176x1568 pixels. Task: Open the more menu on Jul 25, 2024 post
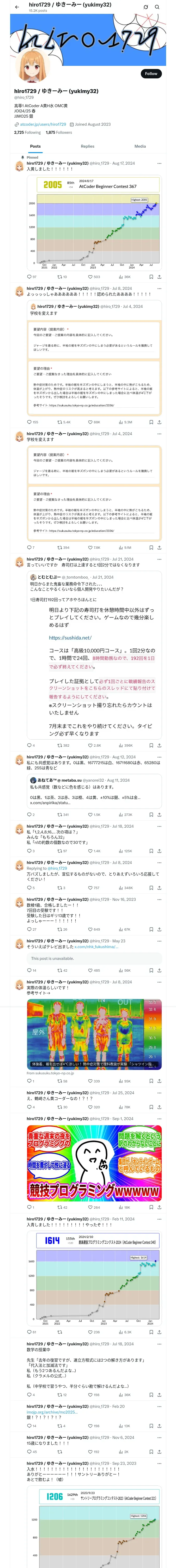pyautogui.click(x=159, y=1093)
